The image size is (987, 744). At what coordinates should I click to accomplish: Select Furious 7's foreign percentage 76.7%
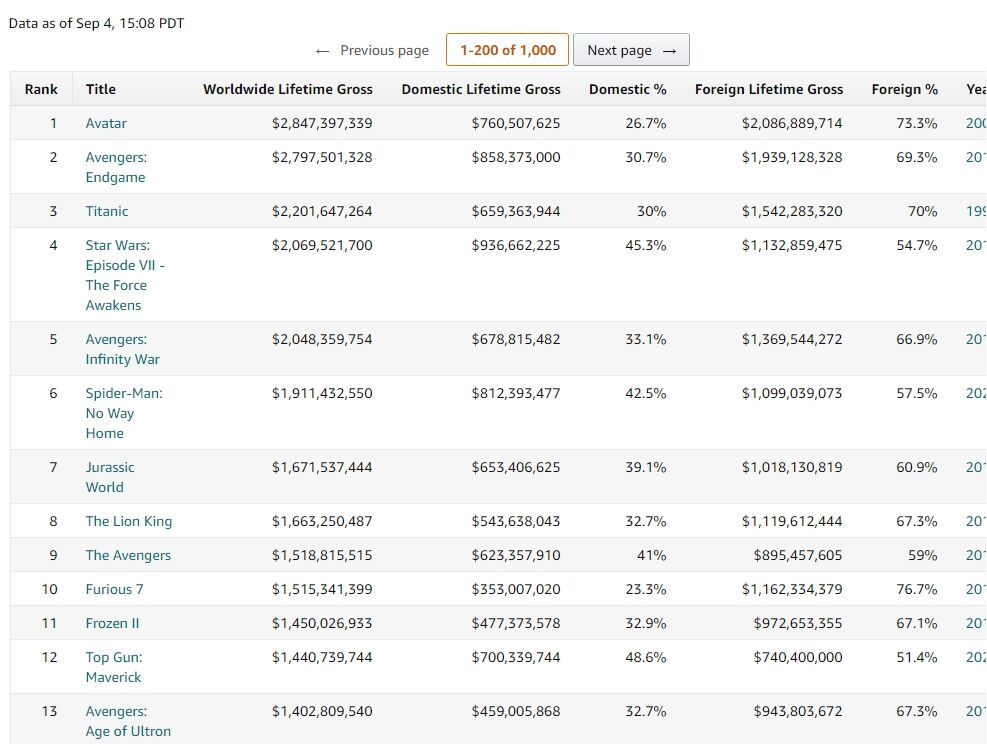pos(916,589)
